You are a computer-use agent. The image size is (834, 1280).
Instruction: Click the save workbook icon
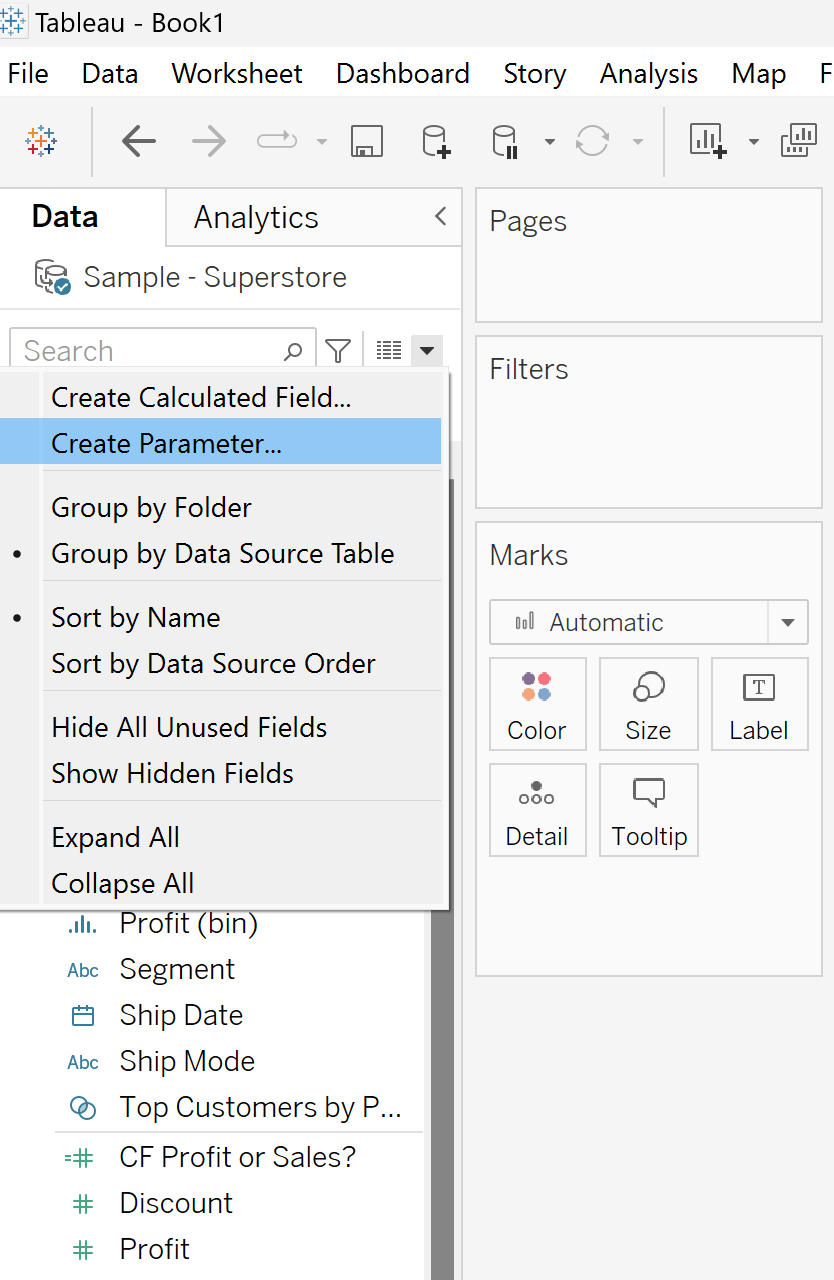pyautogui.click(x=367, y=142)
